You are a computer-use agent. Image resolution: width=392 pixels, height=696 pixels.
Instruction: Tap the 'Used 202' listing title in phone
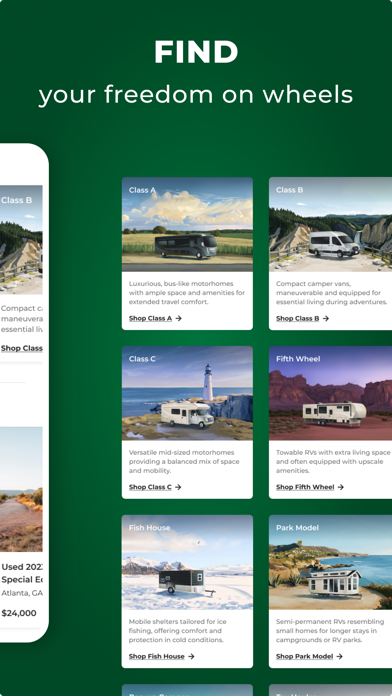coord(22,573)
